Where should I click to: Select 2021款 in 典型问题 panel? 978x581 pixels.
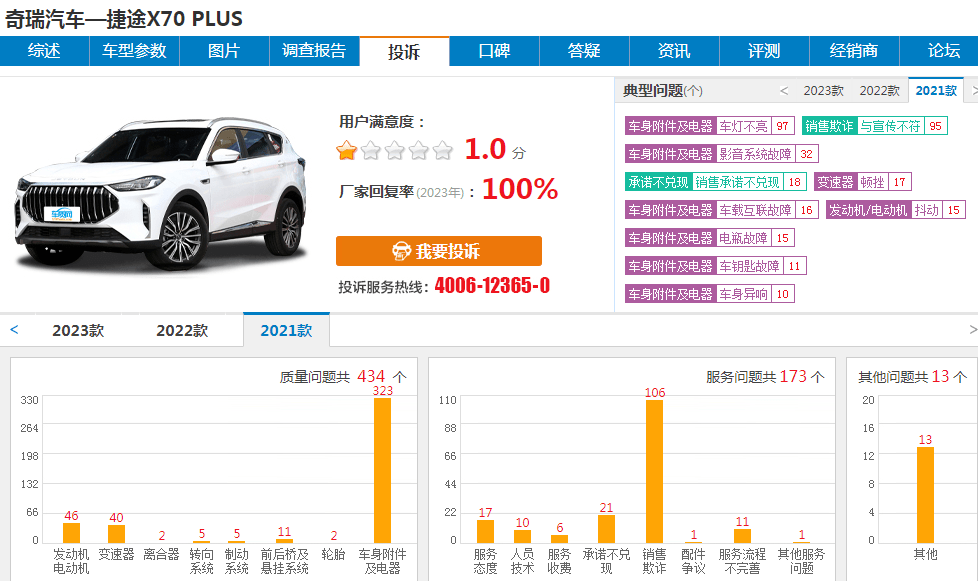tap(936, 90)
